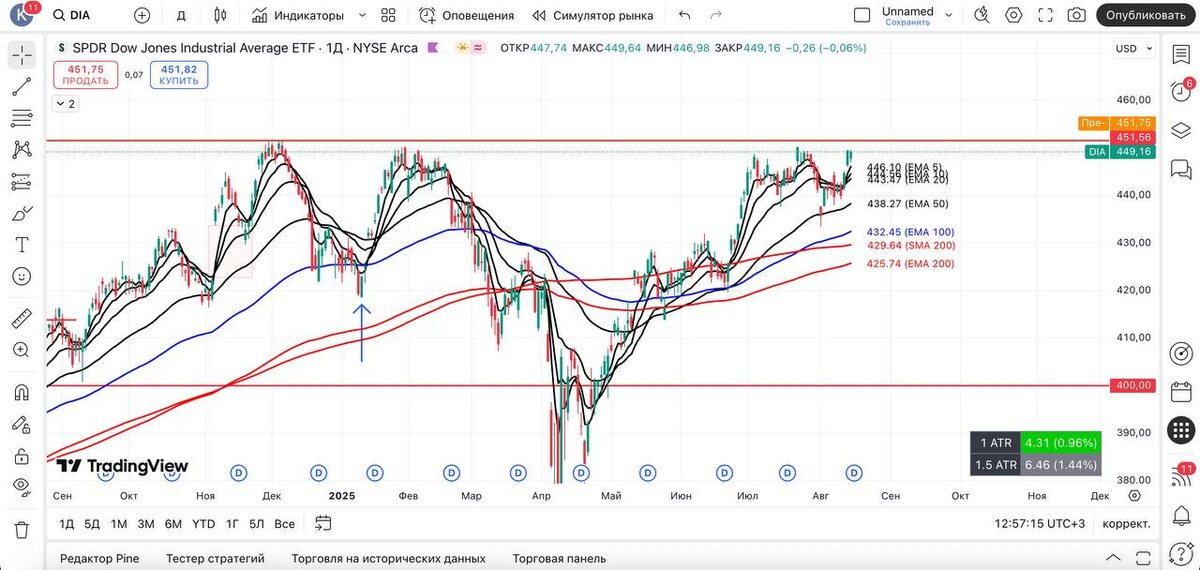Open the USD currency dropdown
The width and height of the screenshot is (1200, 570).
(1132, 48)
